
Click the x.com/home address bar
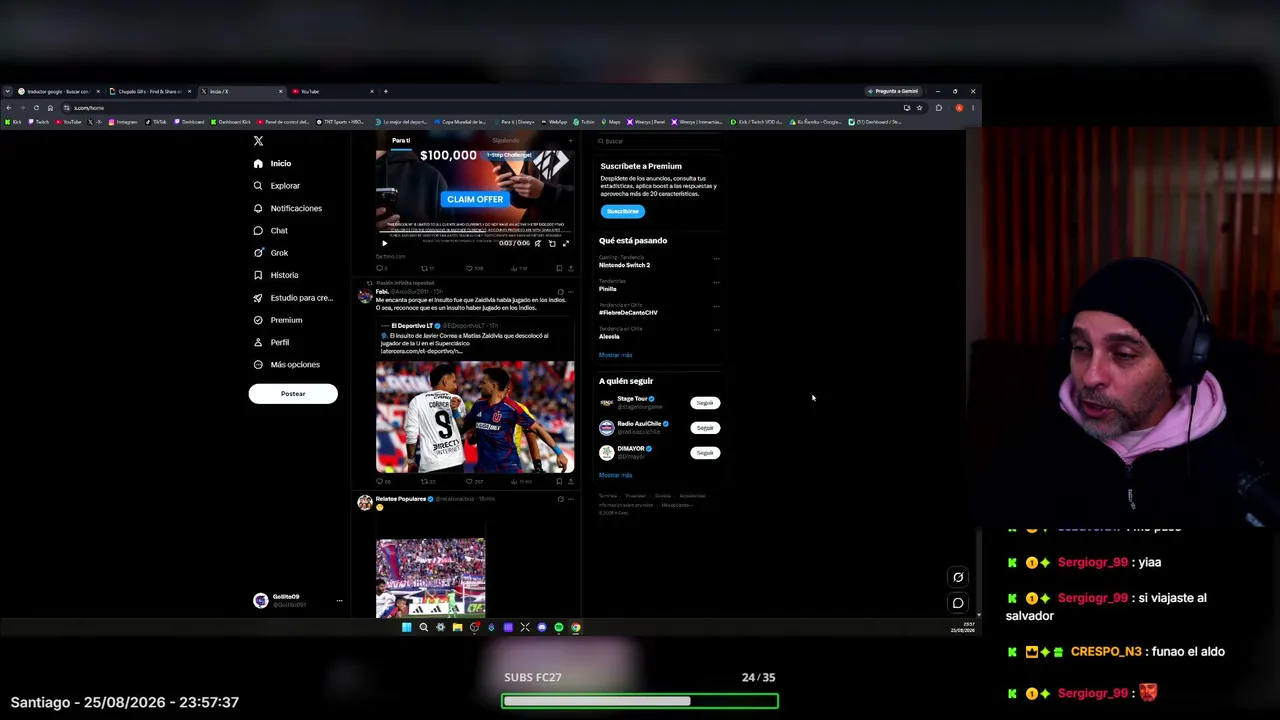click(480, 108)
